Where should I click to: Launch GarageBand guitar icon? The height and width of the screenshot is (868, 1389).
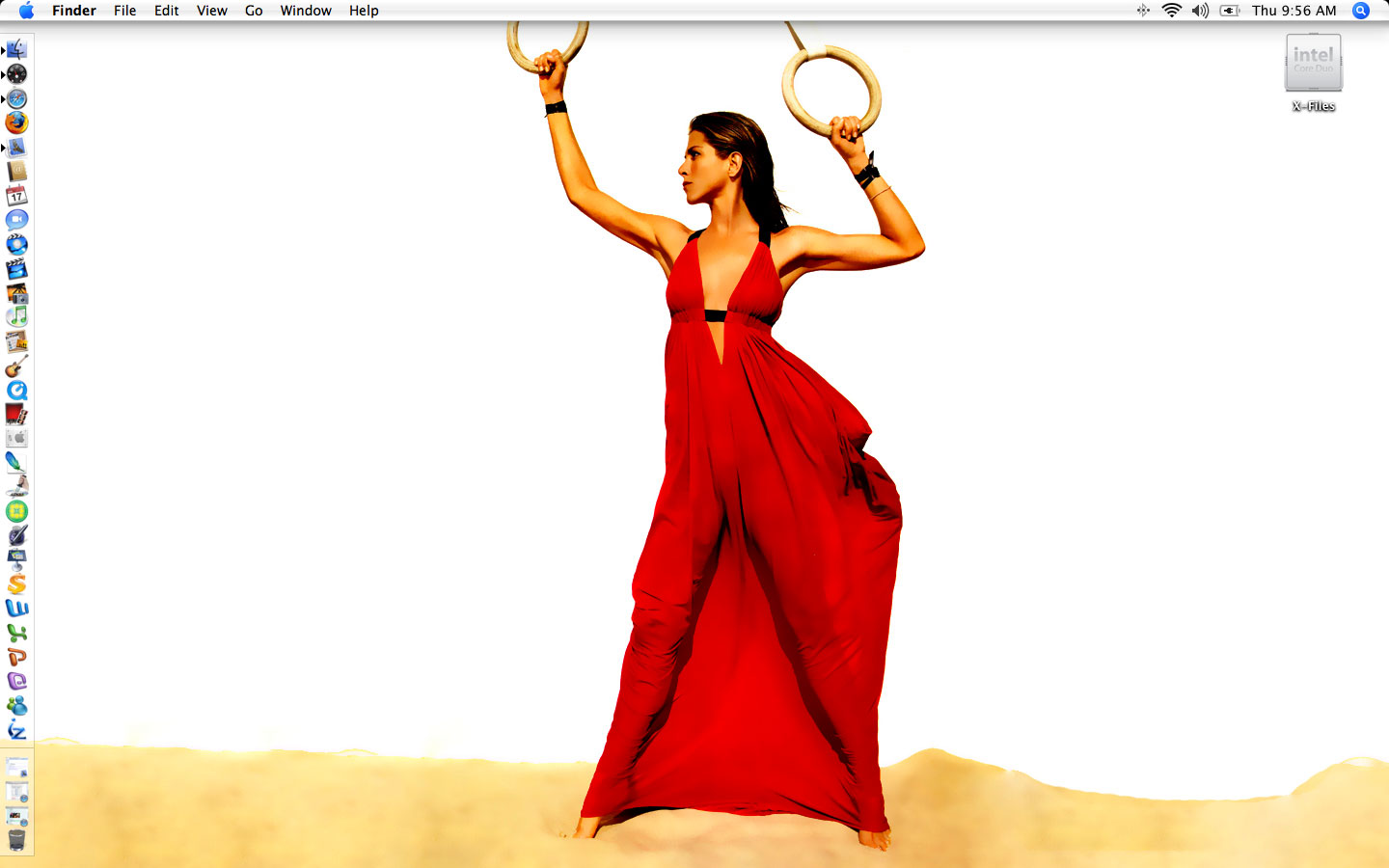(x=16, y=366)
